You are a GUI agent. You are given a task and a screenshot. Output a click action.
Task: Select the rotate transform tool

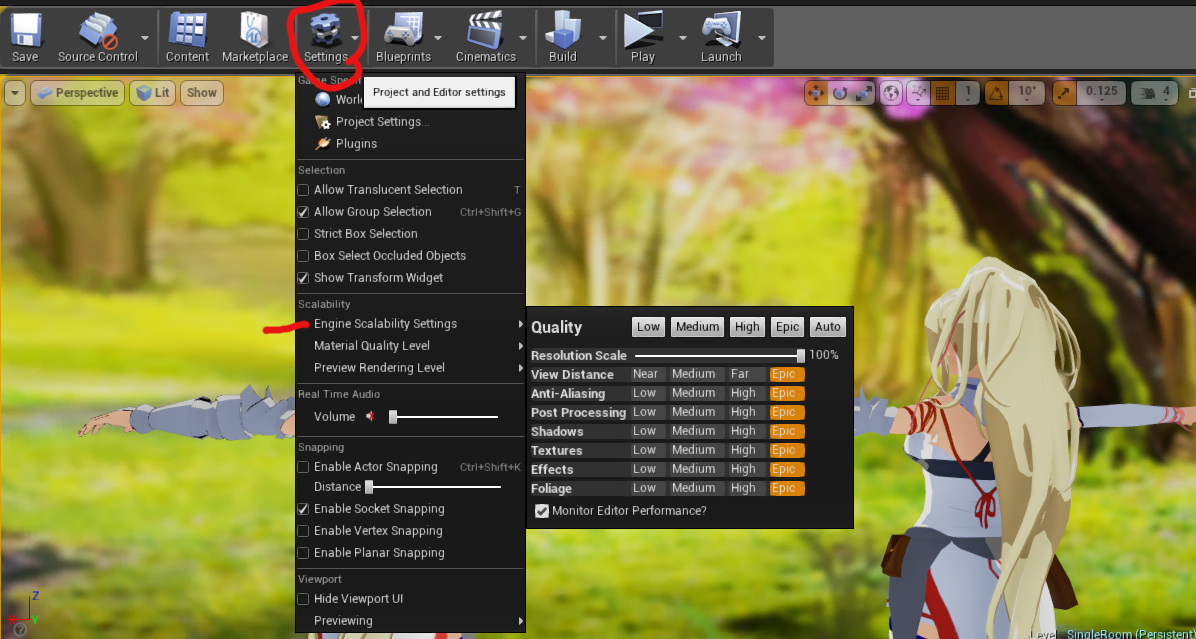click(839, 93)
